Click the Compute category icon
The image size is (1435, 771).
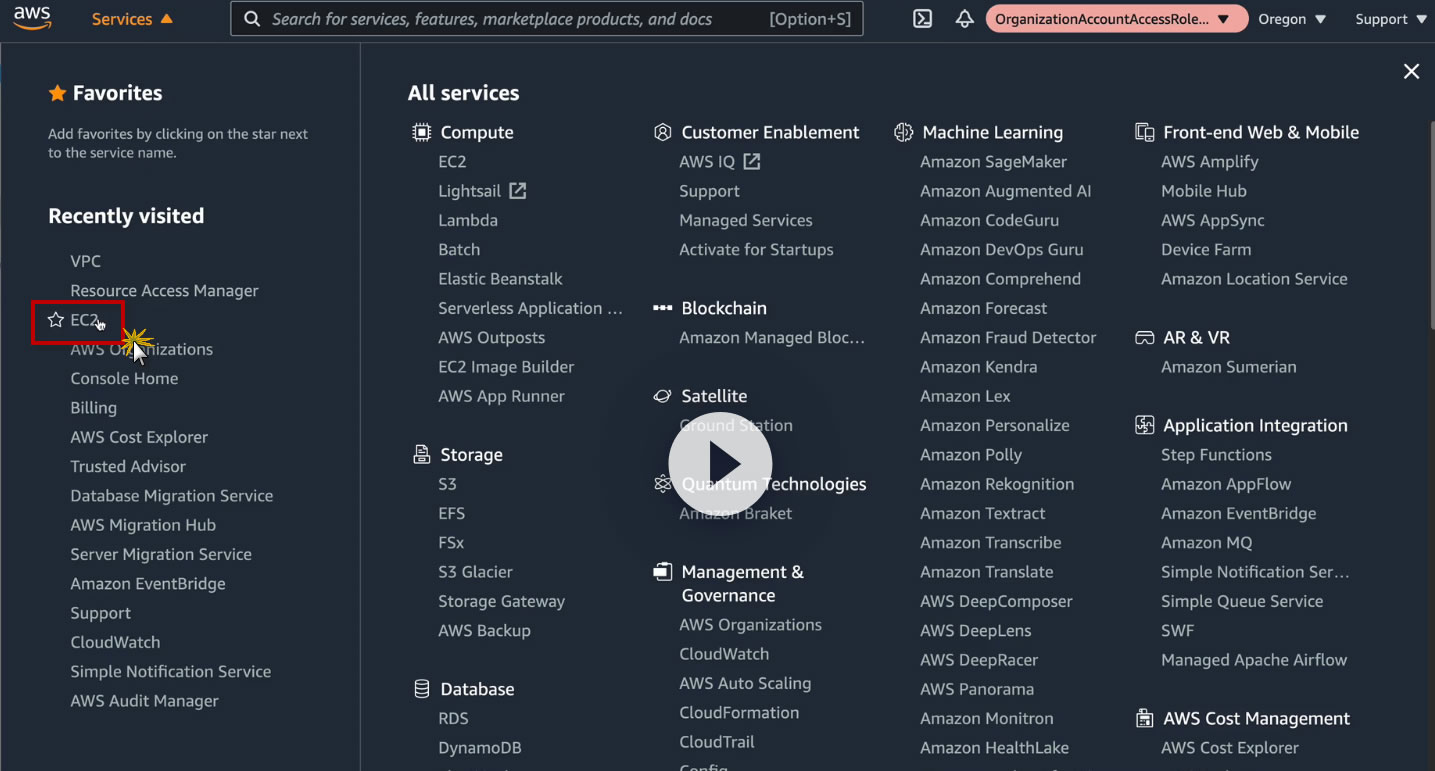(x=422, y=132)
